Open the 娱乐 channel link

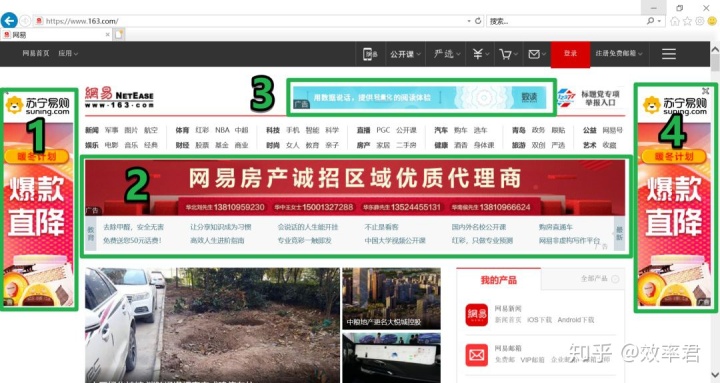point(91,145)
